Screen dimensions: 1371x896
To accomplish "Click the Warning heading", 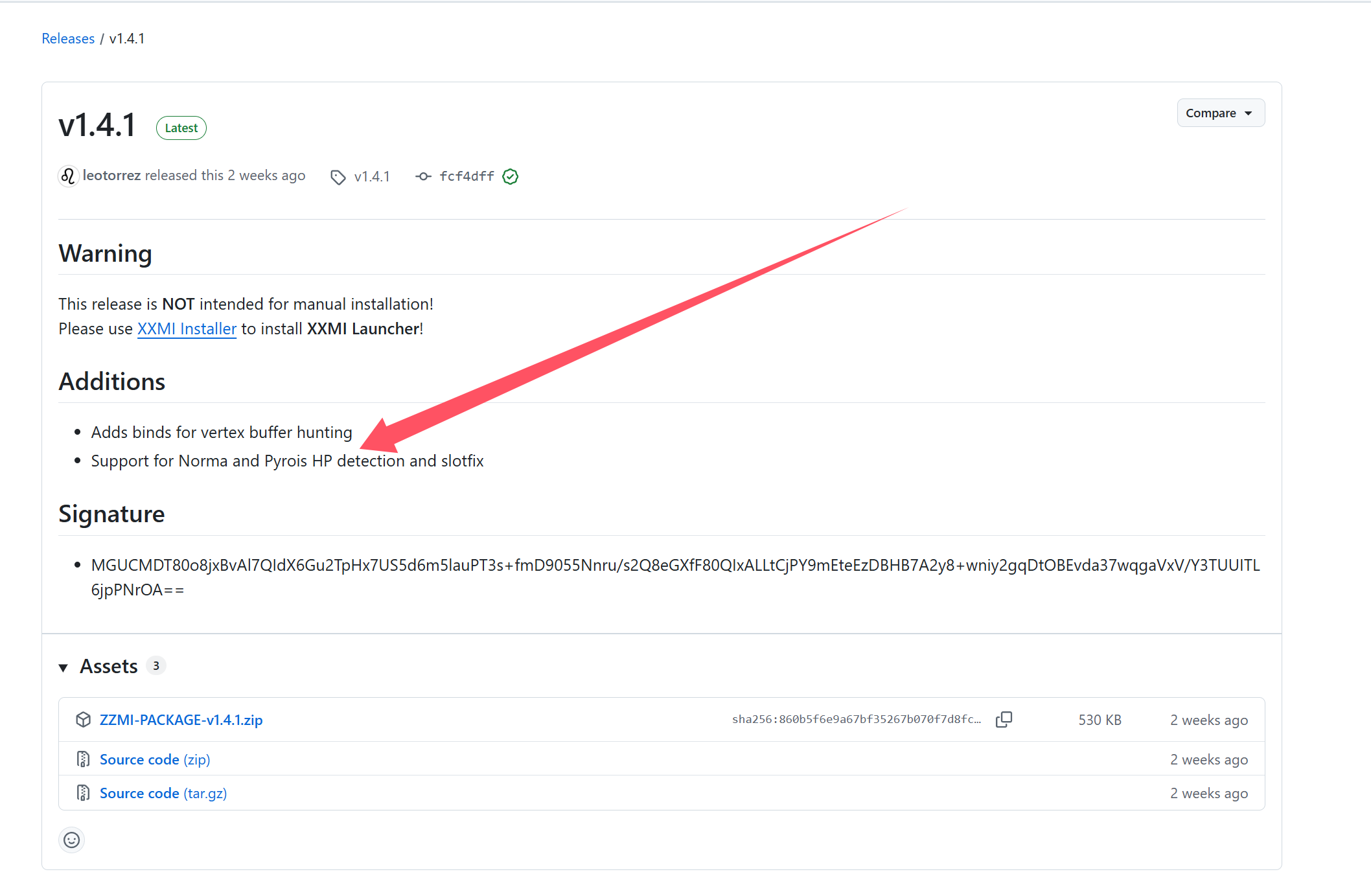I will (105, 253).
